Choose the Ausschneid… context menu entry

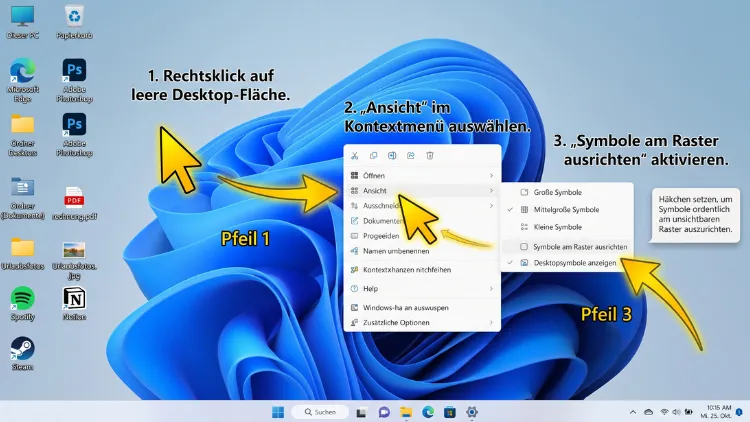click(x=422, y=206)
